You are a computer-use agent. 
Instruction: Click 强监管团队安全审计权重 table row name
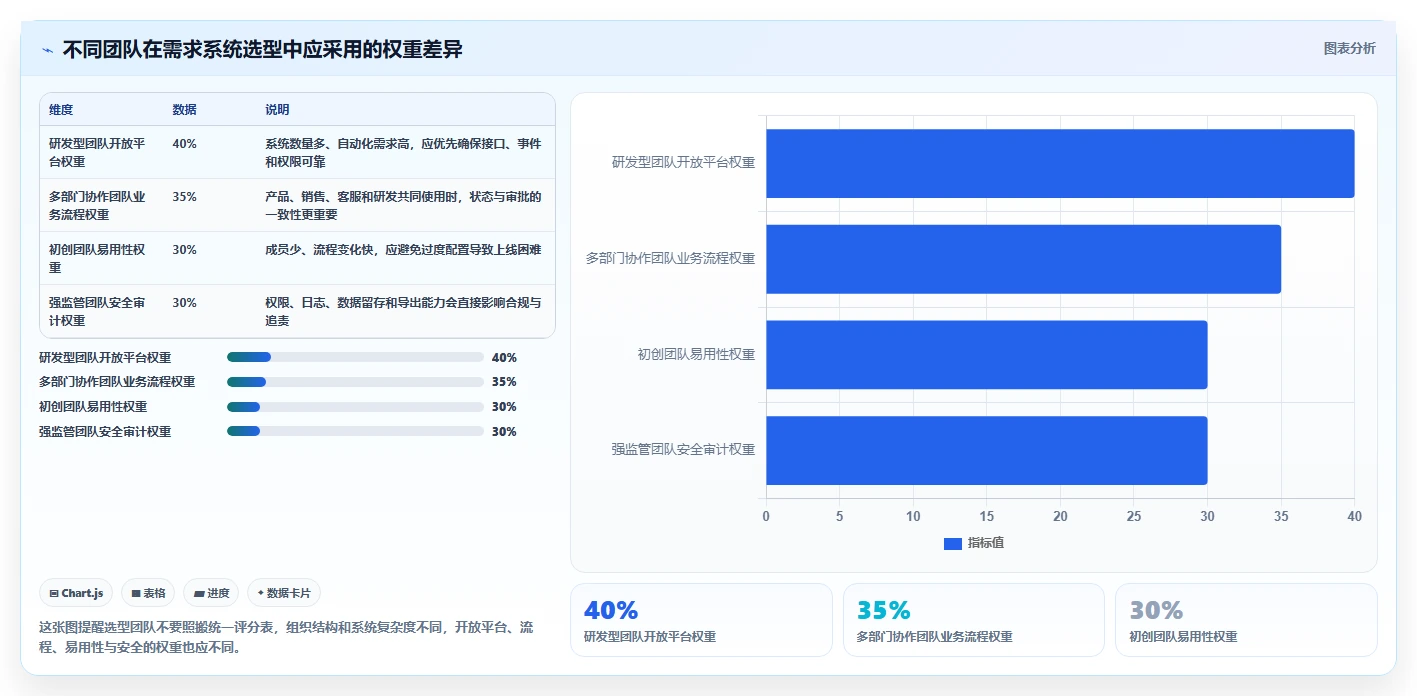pyautogui.click(x=97, y=312)
